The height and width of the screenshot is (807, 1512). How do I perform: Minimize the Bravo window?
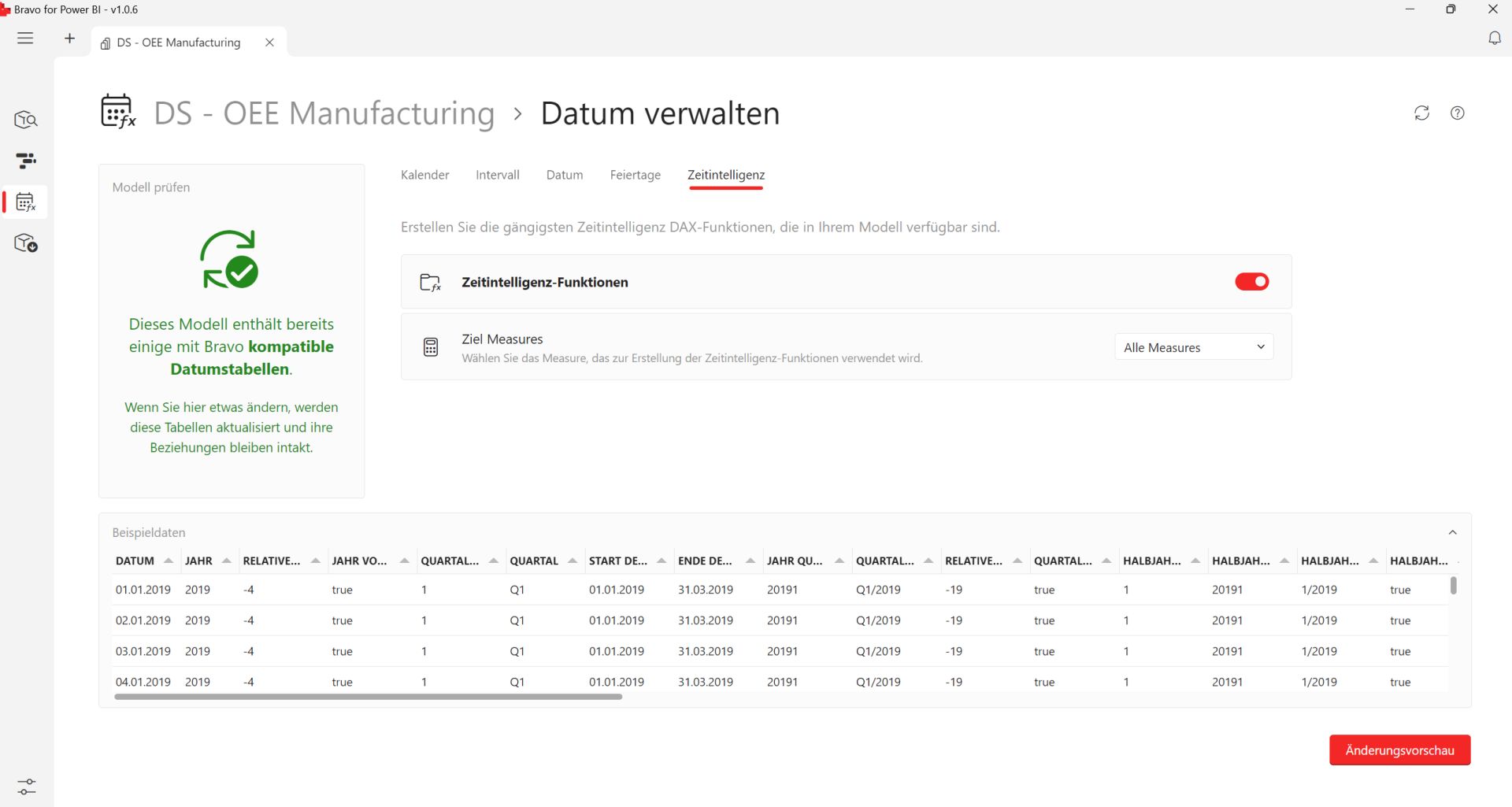coord(1410,9)
